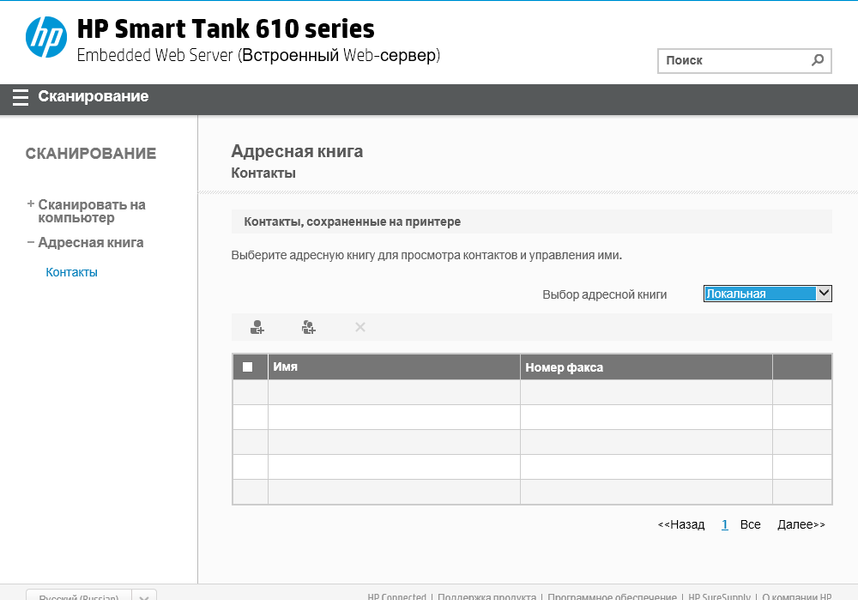This screenshot has height=600, width=858.
Task: Go to previous page with "<<Назад"
Action: [681, 524]
